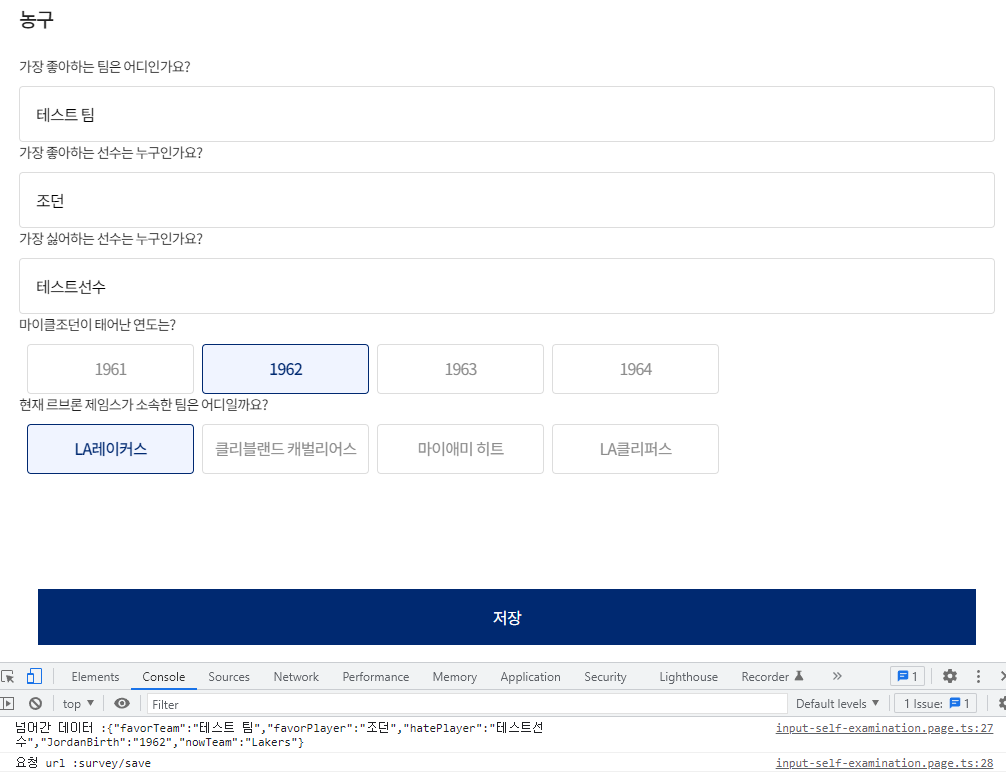Click question 가장 좋아하는 선수는 누구인가요?
The width and height of the screenshot is (1006, 777).
pyautogui.click(x=111, y=153)
